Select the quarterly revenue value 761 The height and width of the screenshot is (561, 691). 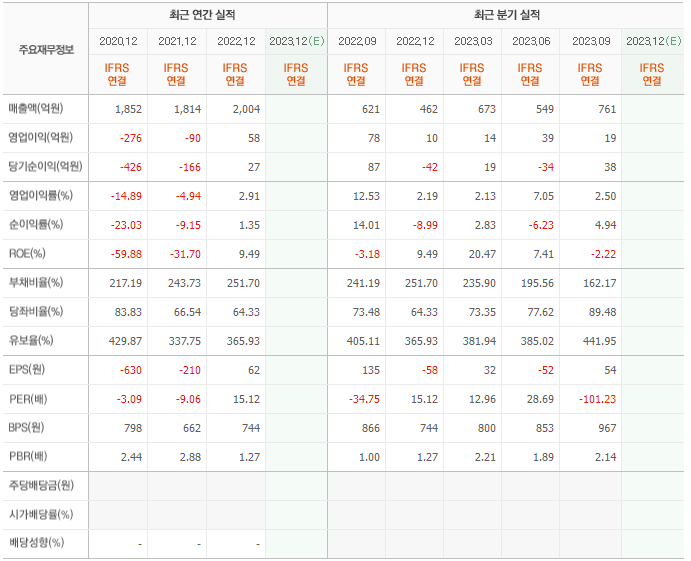coord(607,109)
